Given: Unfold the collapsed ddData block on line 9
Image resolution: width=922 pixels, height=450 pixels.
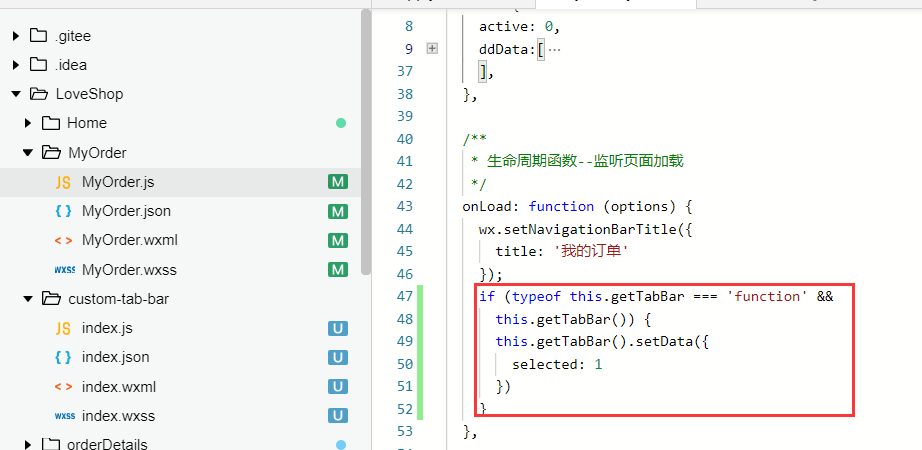Looking at the screenshot, I should [x=432, y=48].
